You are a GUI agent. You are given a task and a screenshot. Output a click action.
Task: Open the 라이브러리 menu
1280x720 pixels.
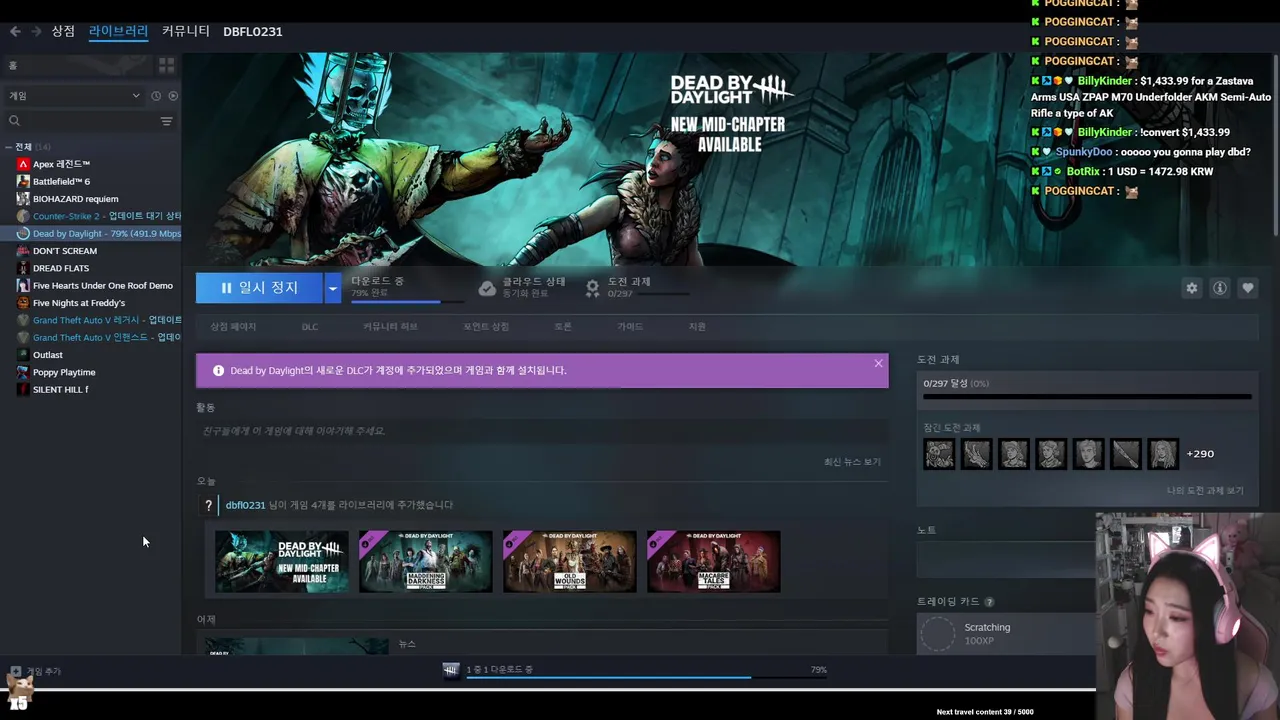[x=118, y=31]
